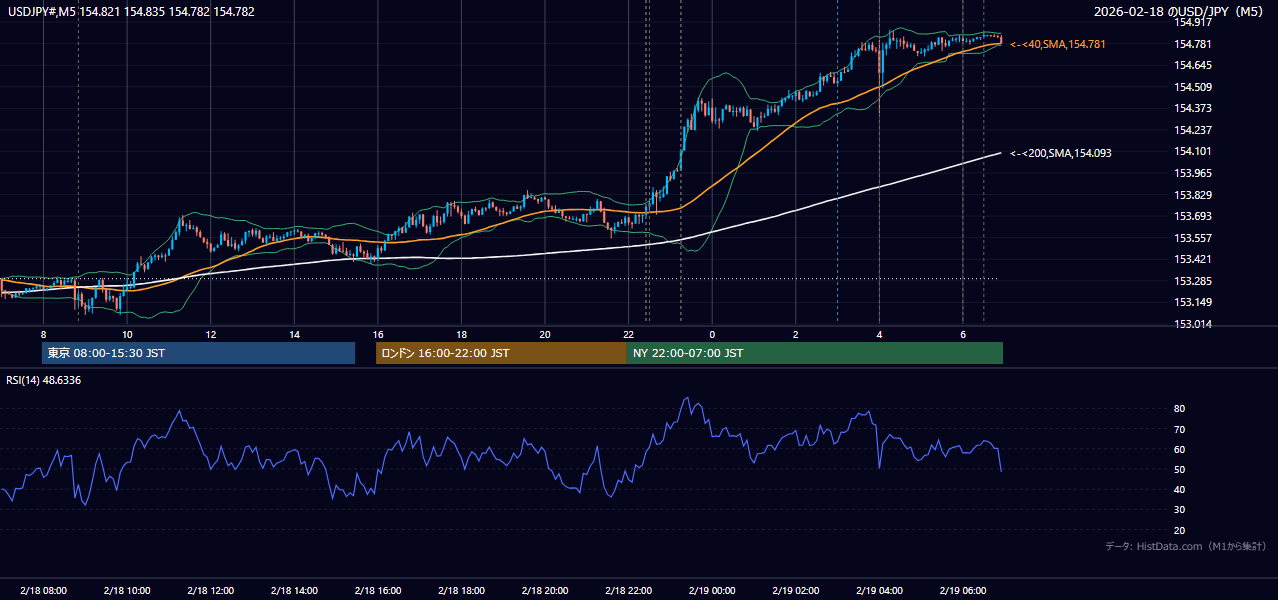The image size is (1278, 600).
Task: Click the RSI axis level 20
Action: pos(1180,530)
